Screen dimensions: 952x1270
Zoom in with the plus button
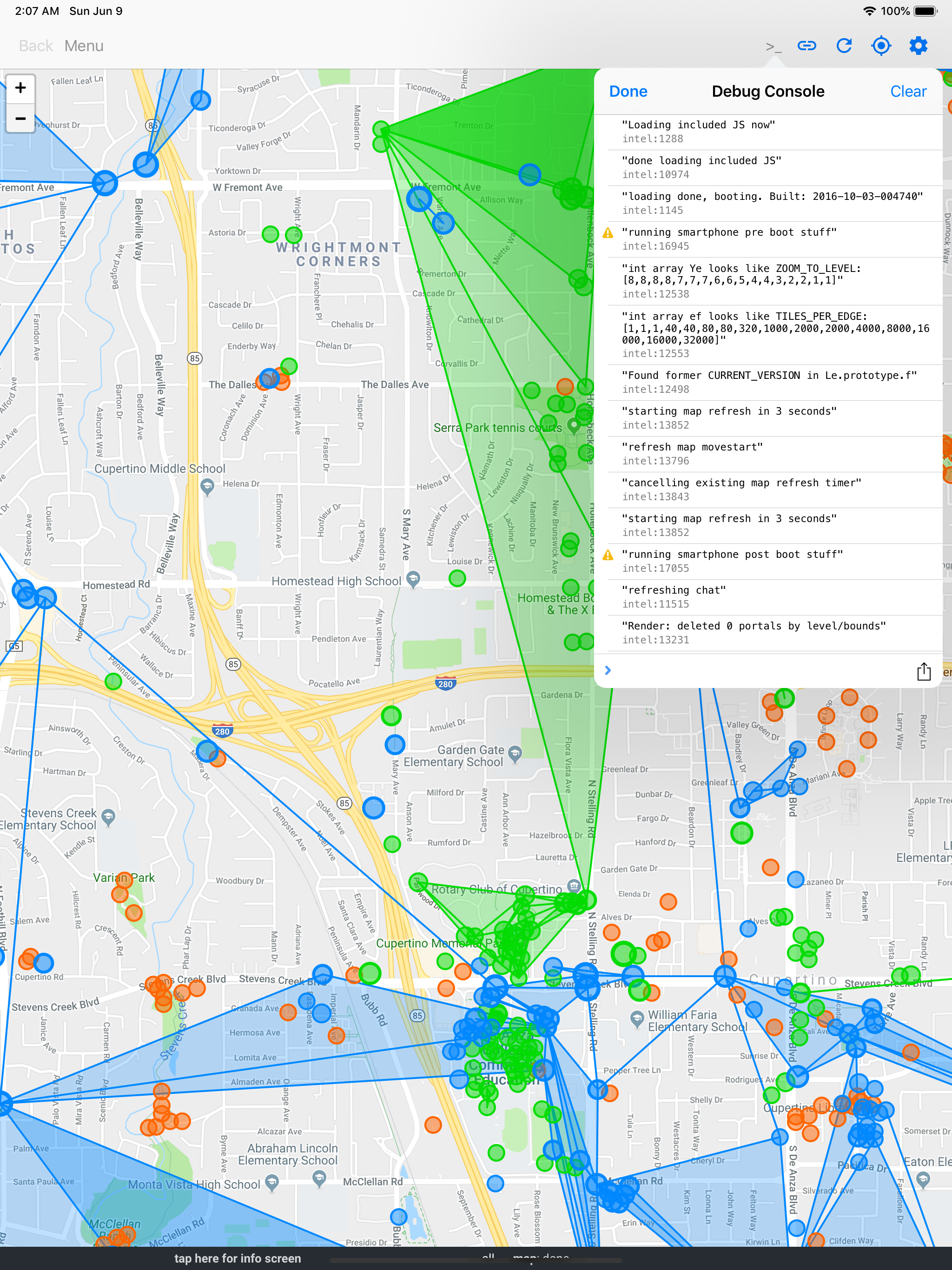click(x=20, y=88)
